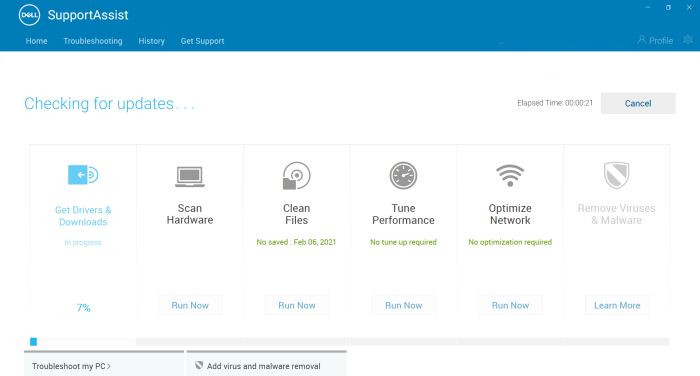Click the 'No saved : Feb 06, 2021' status
The height and width of the screenshot is (376, 700).
[x=296, y=242]
